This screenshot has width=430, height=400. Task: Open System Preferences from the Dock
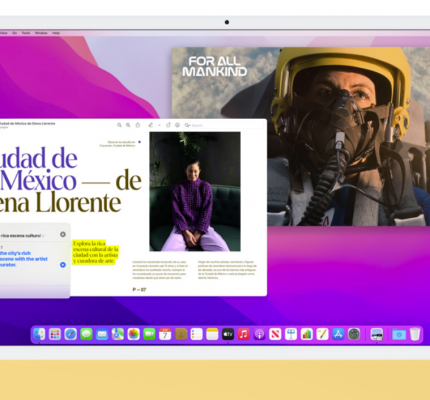354,334
